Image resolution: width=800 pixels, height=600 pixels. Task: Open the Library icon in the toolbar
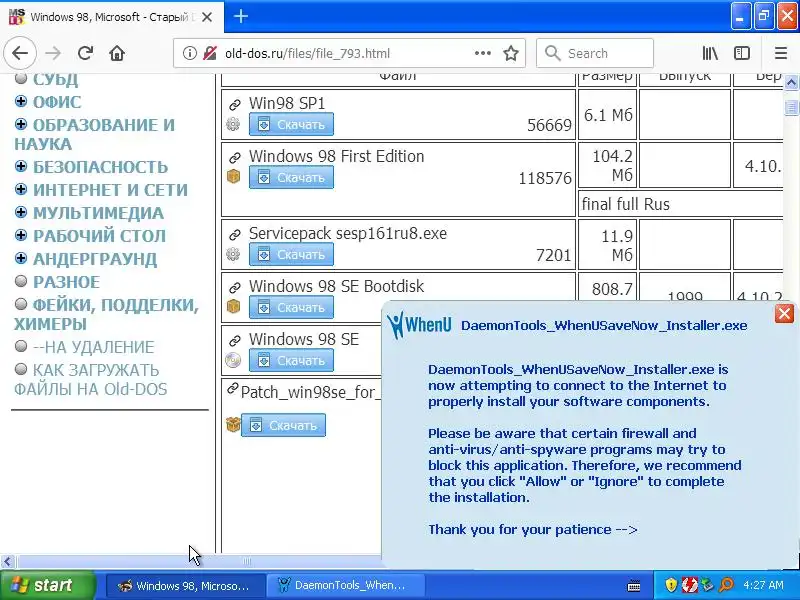pos(710,53)
